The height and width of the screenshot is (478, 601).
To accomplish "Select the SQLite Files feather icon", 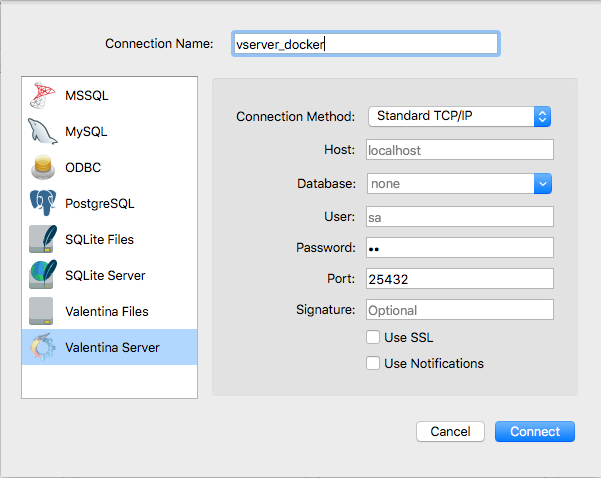I will tap(43, 239).
